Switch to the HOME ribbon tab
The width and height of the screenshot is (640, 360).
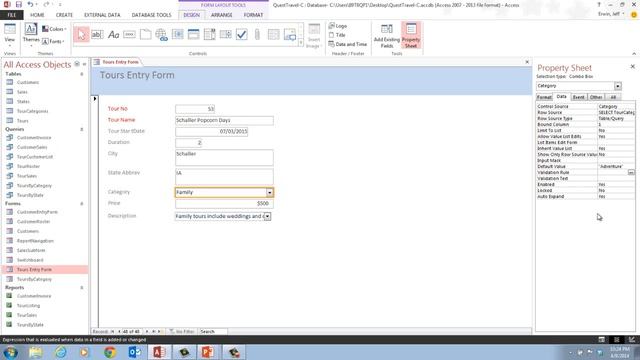click(x=37, y=15)
